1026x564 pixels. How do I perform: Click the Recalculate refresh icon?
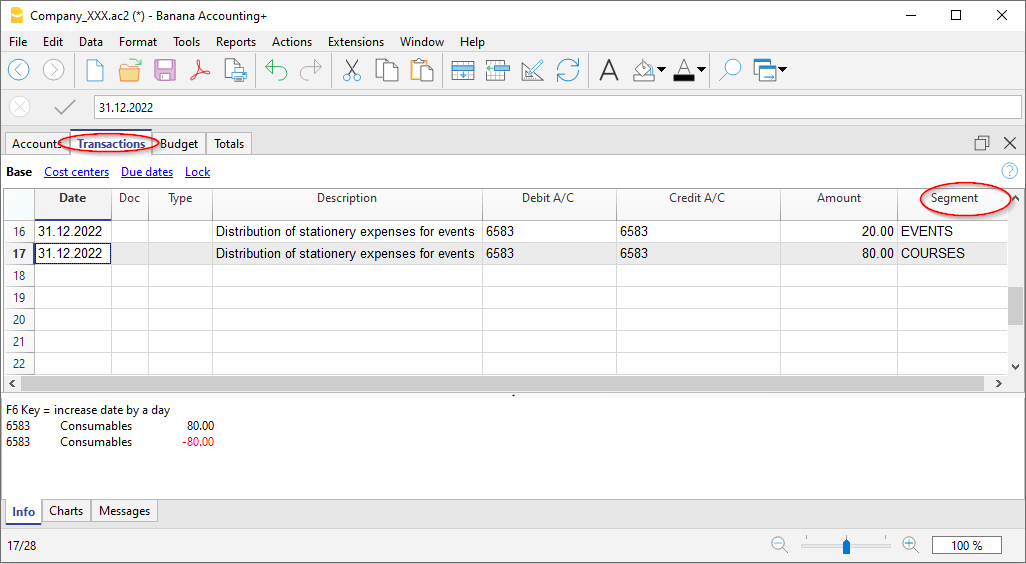click(568, 70)
